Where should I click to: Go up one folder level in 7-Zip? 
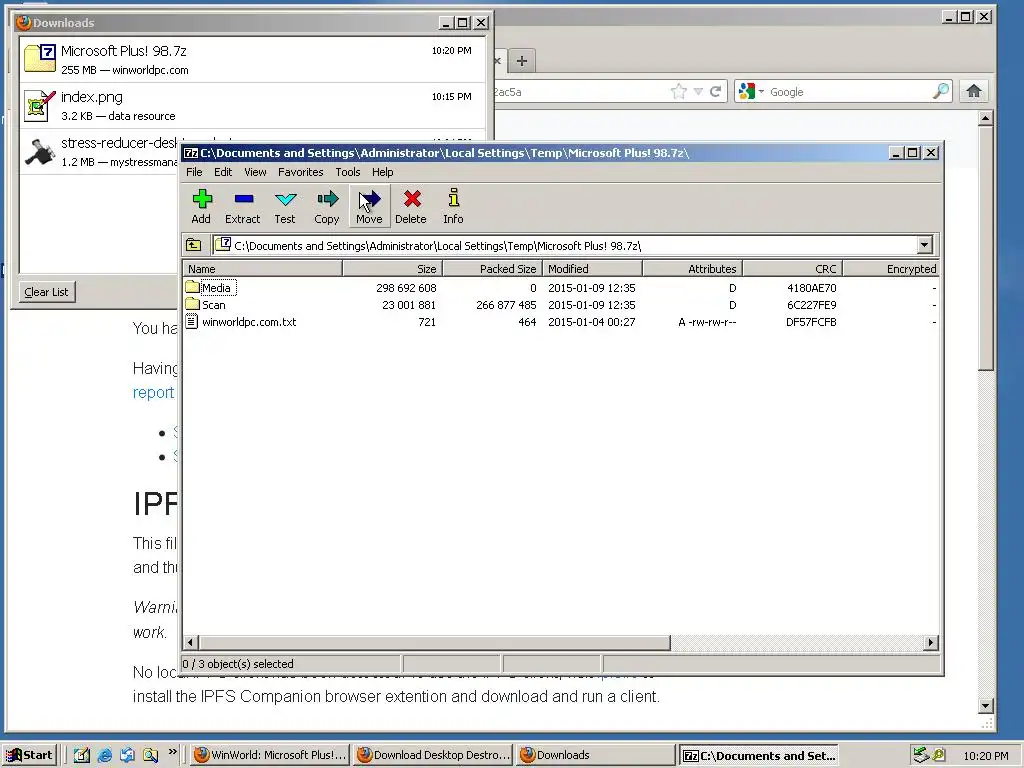194,246
